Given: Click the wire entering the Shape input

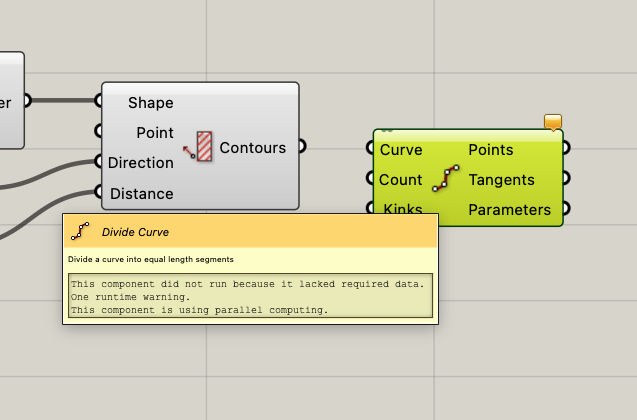Looking at the screenshot, I should [x=63, y=100].
